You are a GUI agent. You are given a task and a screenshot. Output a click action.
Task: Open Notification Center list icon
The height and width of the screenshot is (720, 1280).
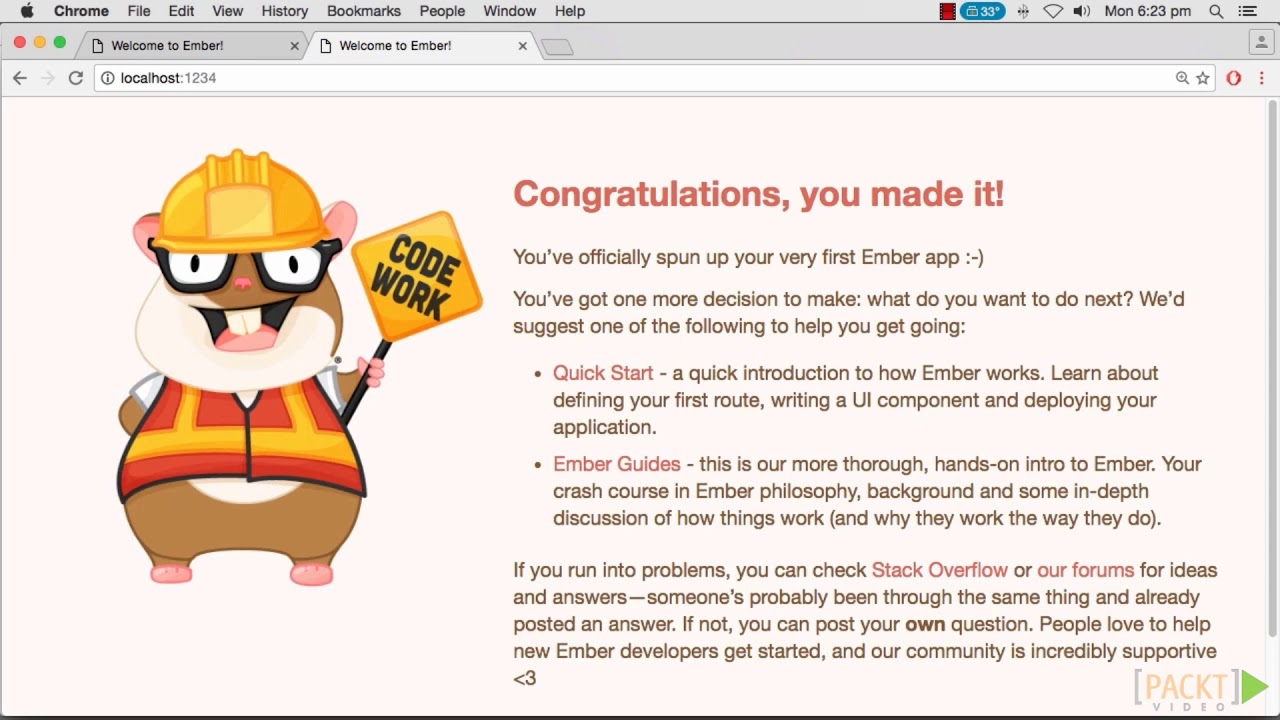click(x=1247, y=11)
